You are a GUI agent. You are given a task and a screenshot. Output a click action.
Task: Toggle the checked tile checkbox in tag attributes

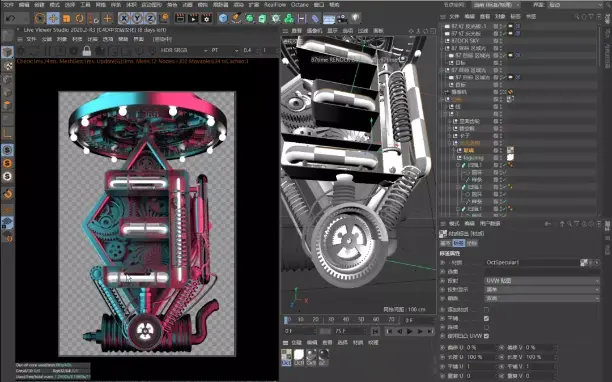pyautogui.click(x=486, y=318)
